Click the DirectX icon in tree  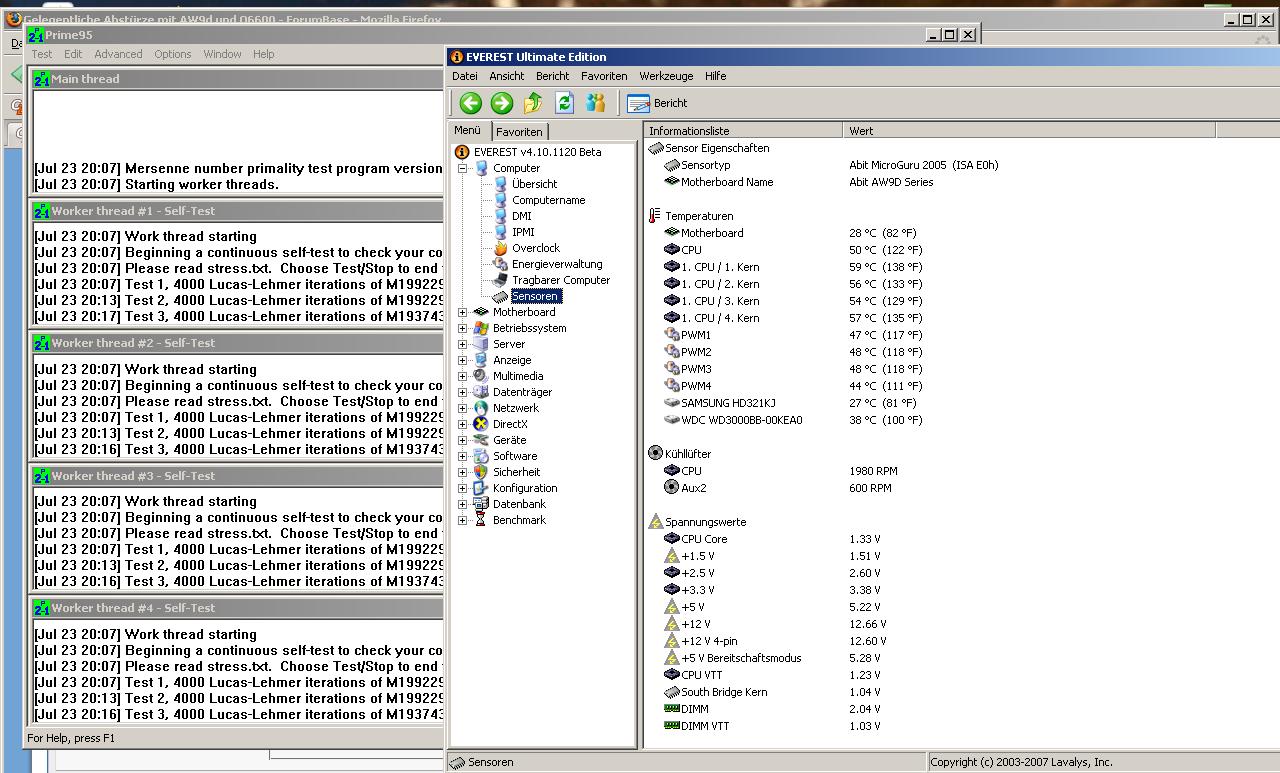[481, 424]
